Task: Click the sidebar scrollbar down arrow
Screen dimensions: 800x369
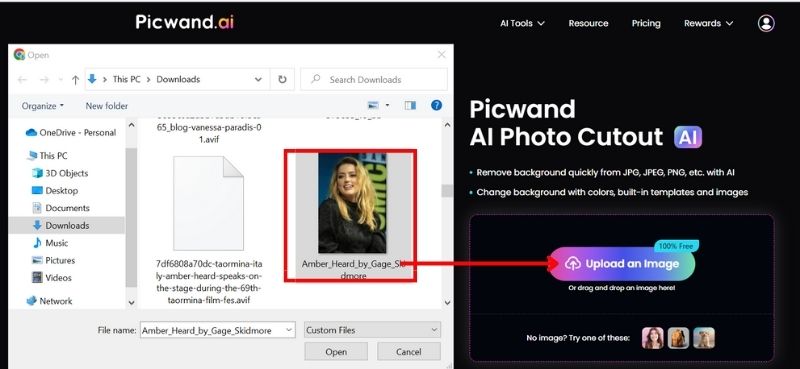Action: [x=131, y=303]
